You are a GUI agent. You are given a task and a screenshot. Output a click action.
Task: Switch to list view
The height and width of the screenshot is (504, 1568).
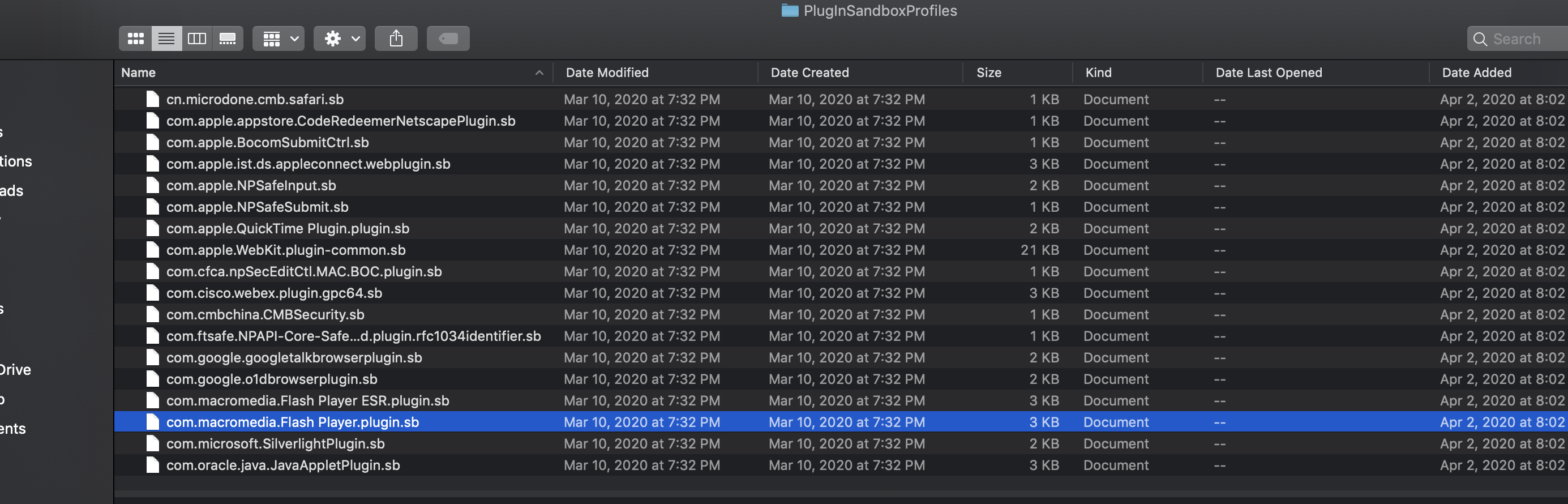point(166,39)
